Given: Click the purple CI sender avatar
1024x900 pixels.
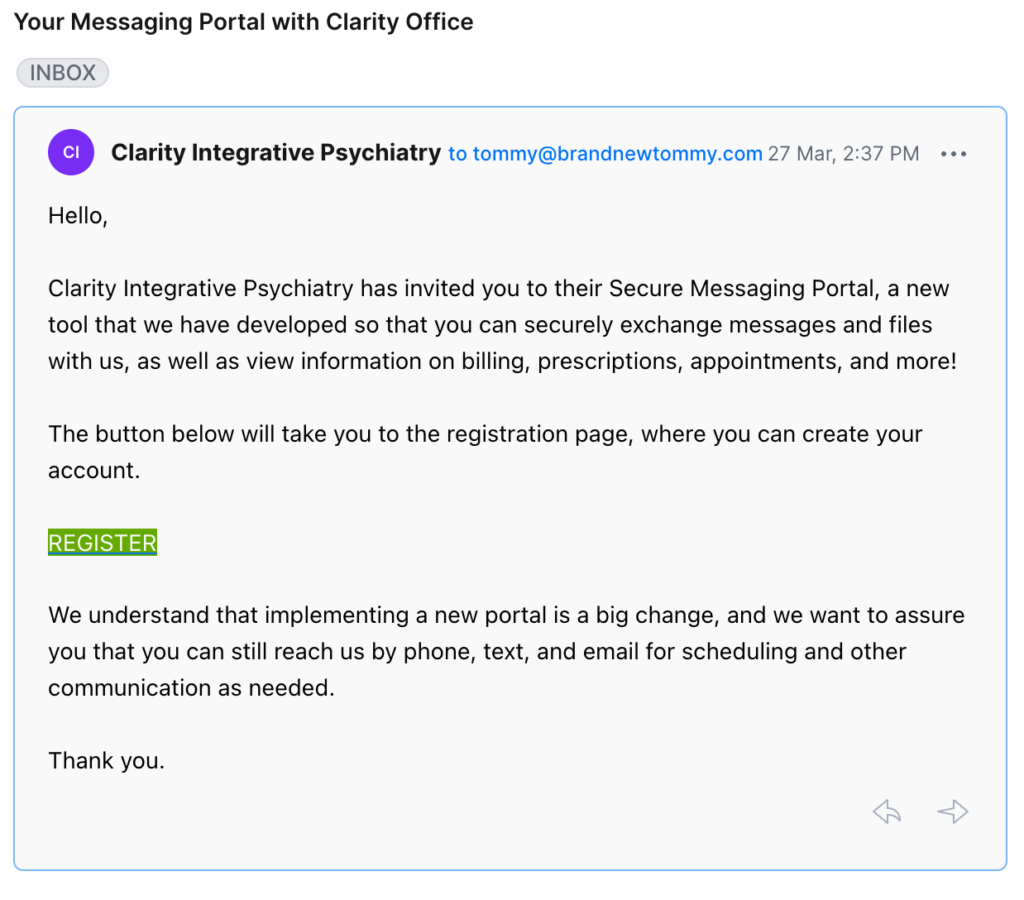Looking at the screenshot, I should click(71, 152).
